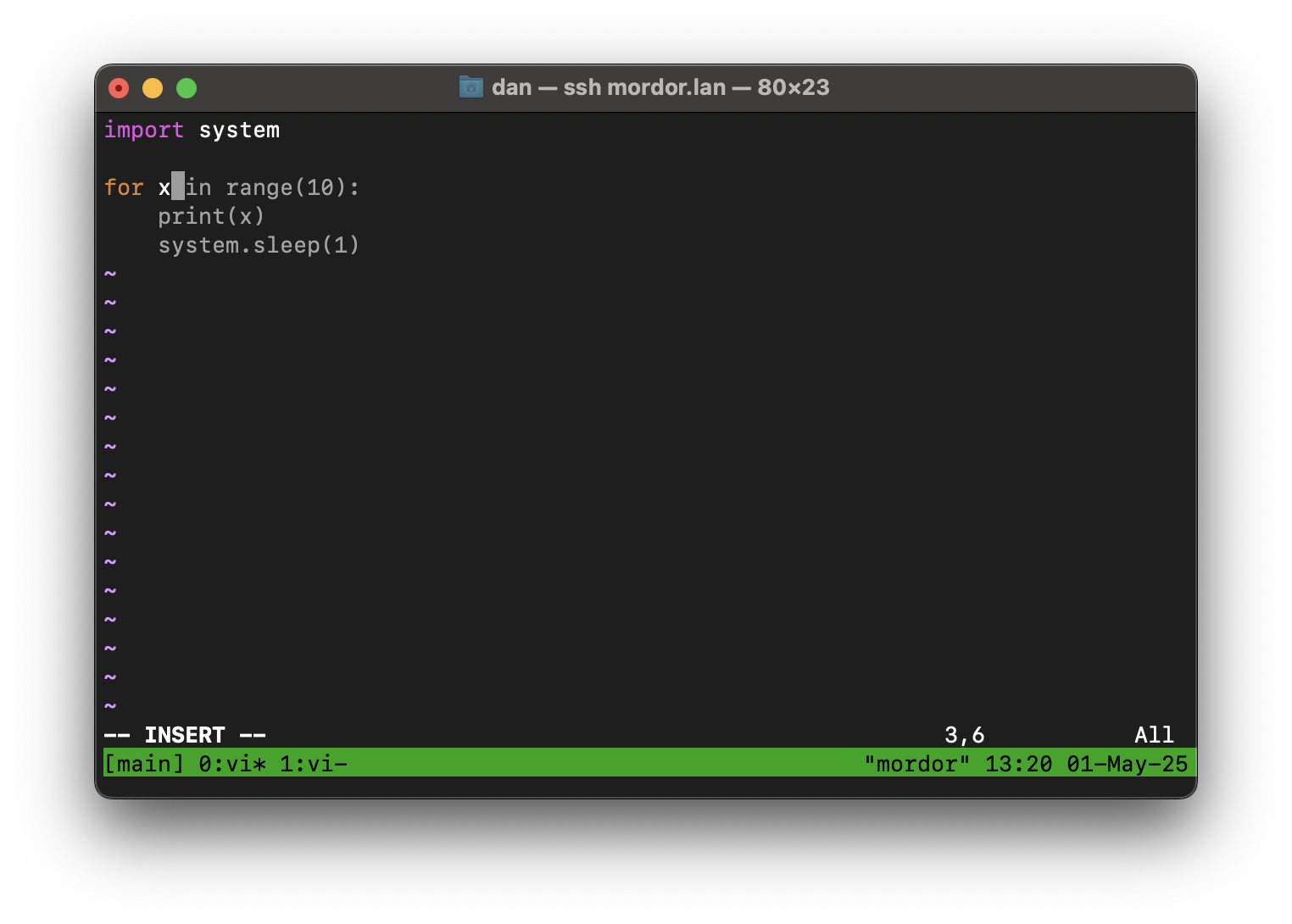Click the "system.sleep(1)" statement
This screenshot has height=924, width=1292.
(259, 245)
